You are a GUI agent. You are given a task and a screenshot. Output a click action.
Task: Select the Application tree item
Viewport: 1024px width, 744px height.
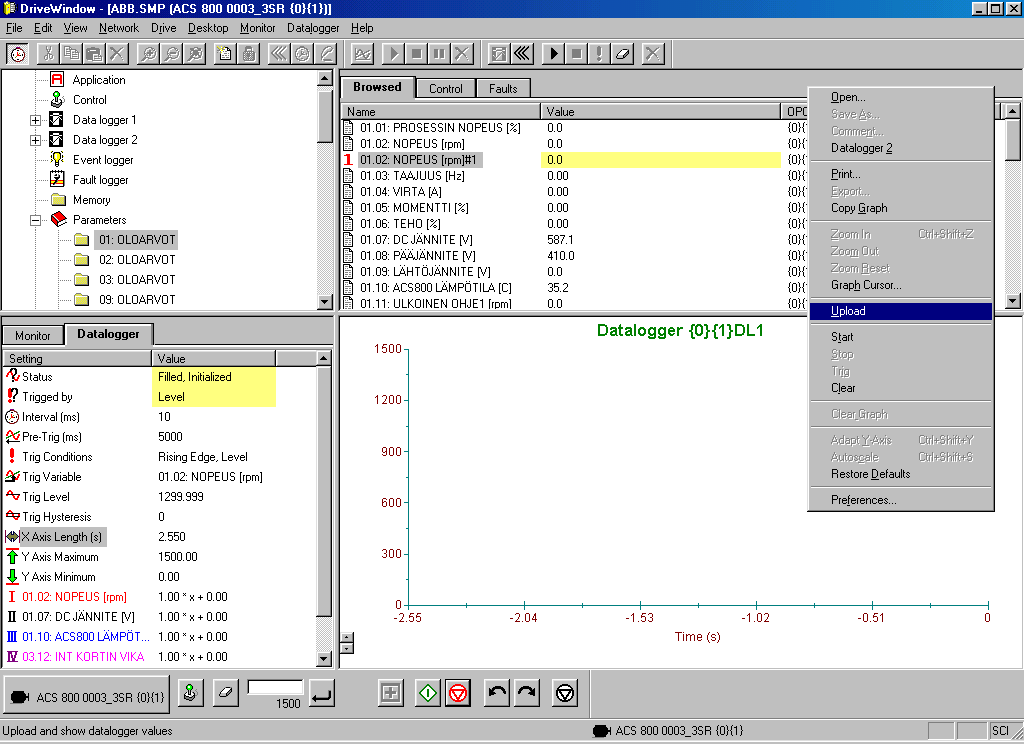pos(99,80)
